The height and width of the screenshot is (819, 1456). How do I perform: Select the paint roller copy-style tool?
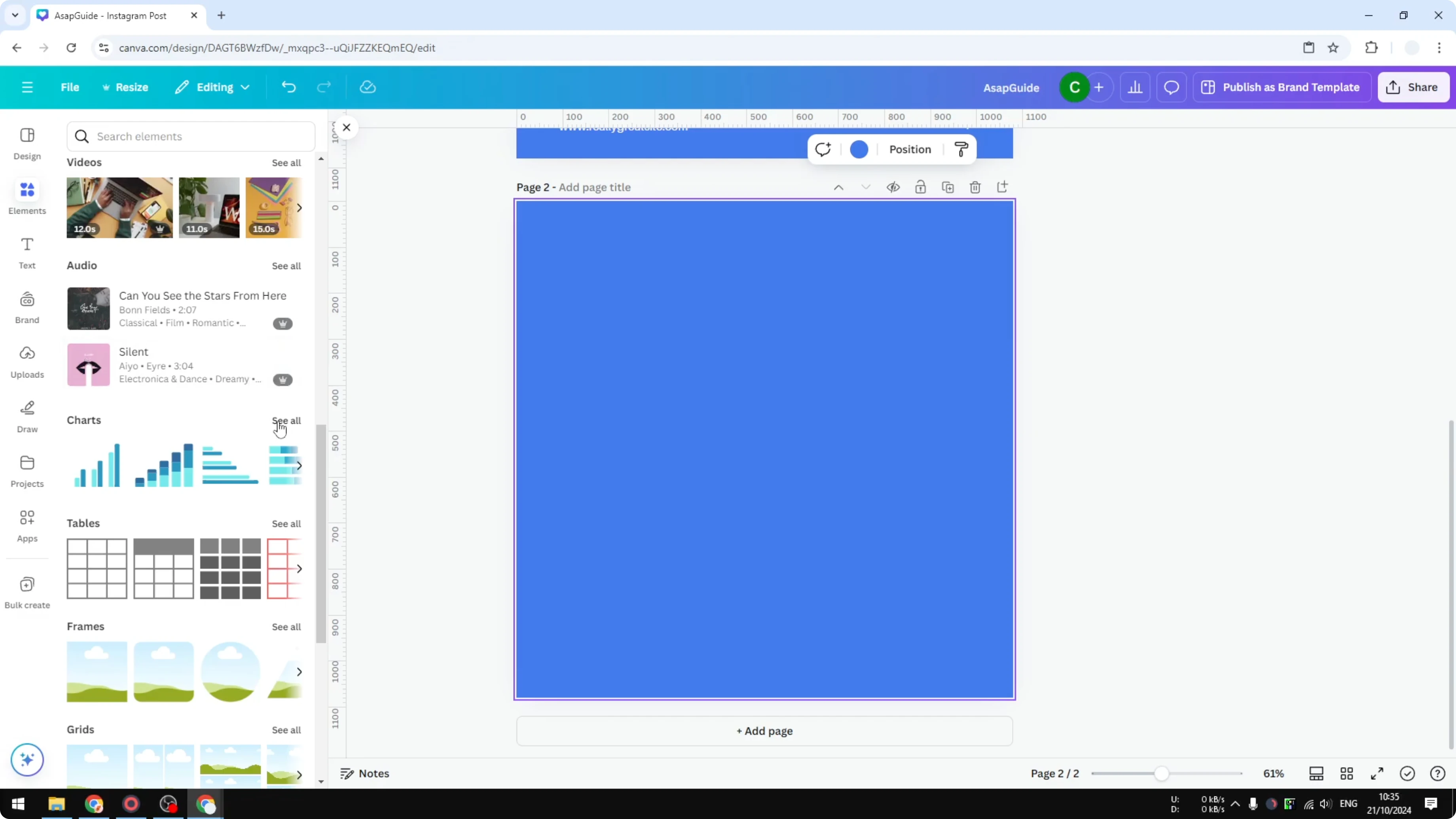pos(961,149)
